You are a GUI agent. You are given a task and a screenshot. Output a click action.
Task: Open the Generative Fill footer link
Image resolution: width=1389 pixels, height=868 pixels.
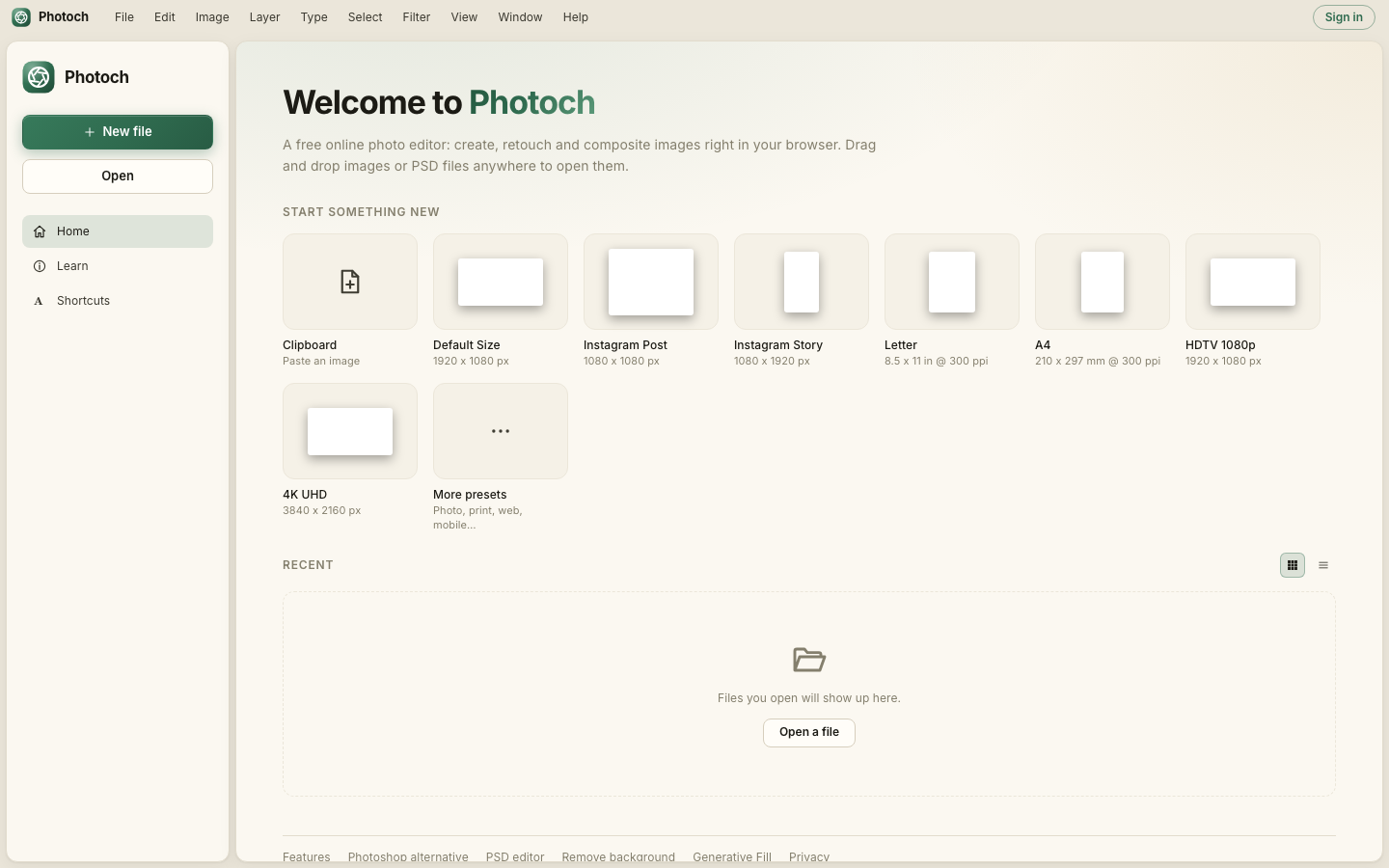732,856
